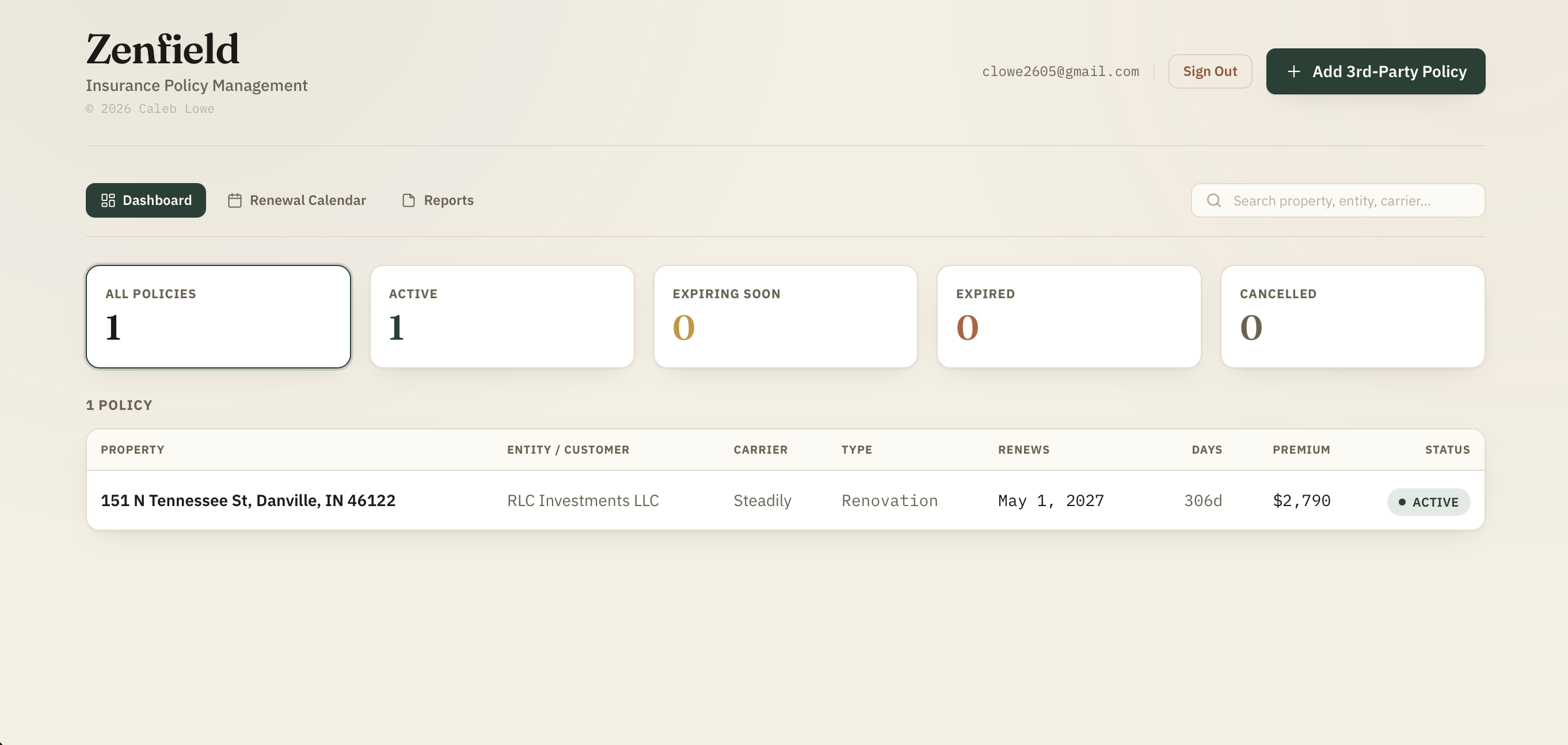
Task: Click the RLC Investments LLC entity cell
Action: 583,500
